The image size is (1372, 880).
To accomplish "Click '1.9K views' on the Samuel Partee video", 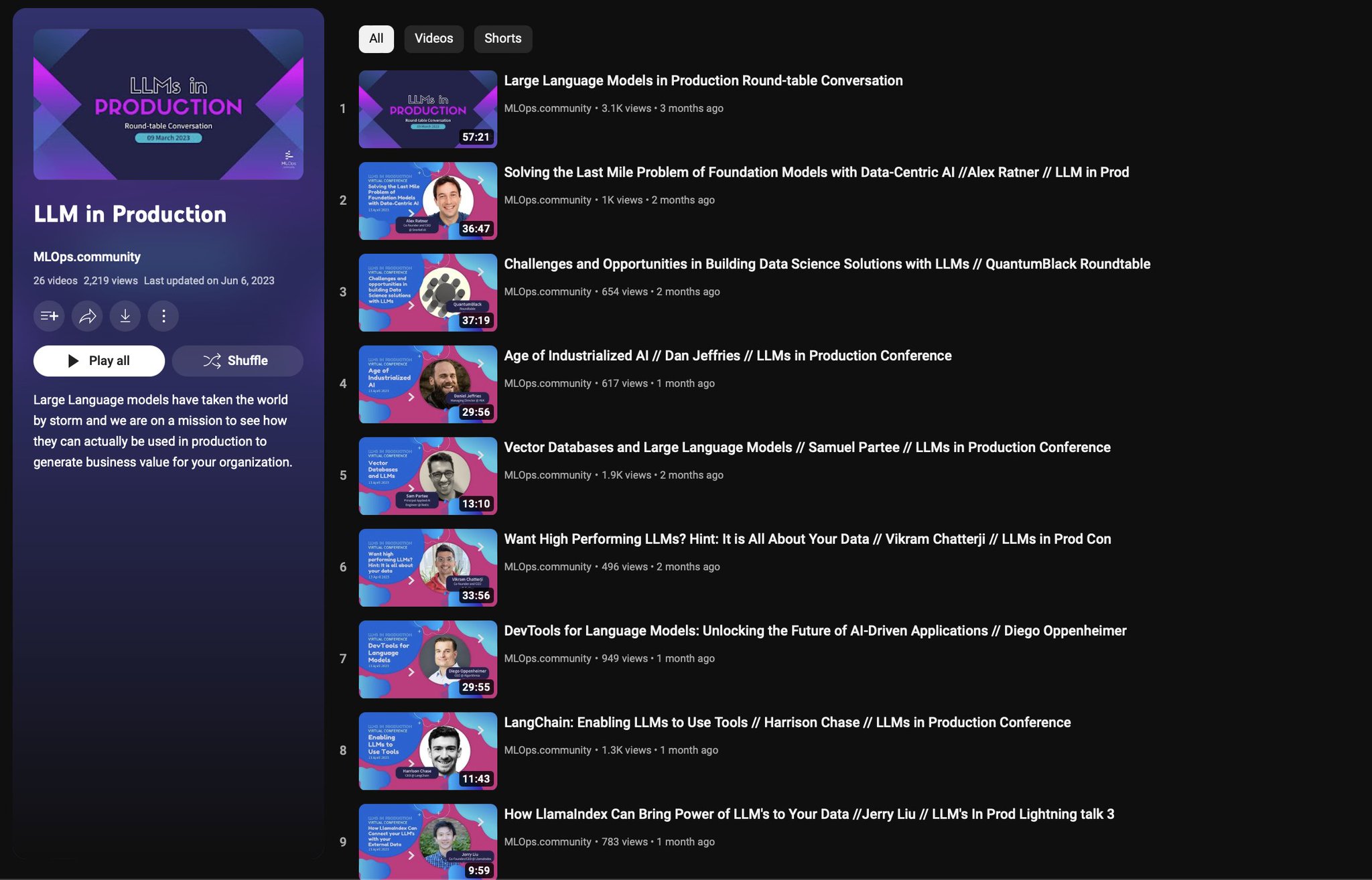I will pyautogui.click(x=626, y=475).
